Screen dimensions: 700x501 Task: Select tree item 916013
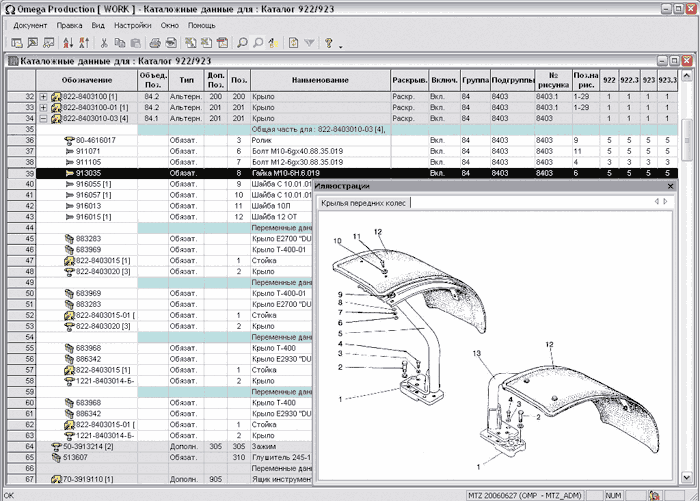click(x=88, y=206)
